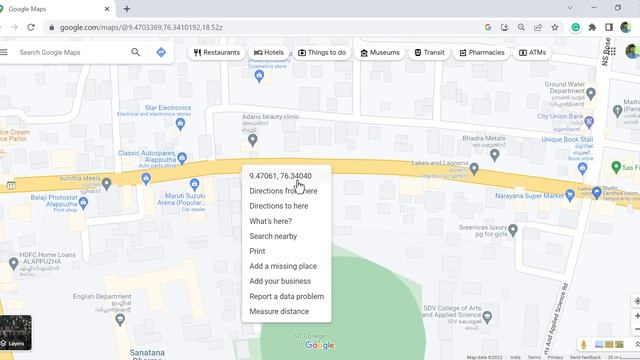Open the zoom magnifier icon in address bar
This screenshot has height=360, width=640.
521,27
